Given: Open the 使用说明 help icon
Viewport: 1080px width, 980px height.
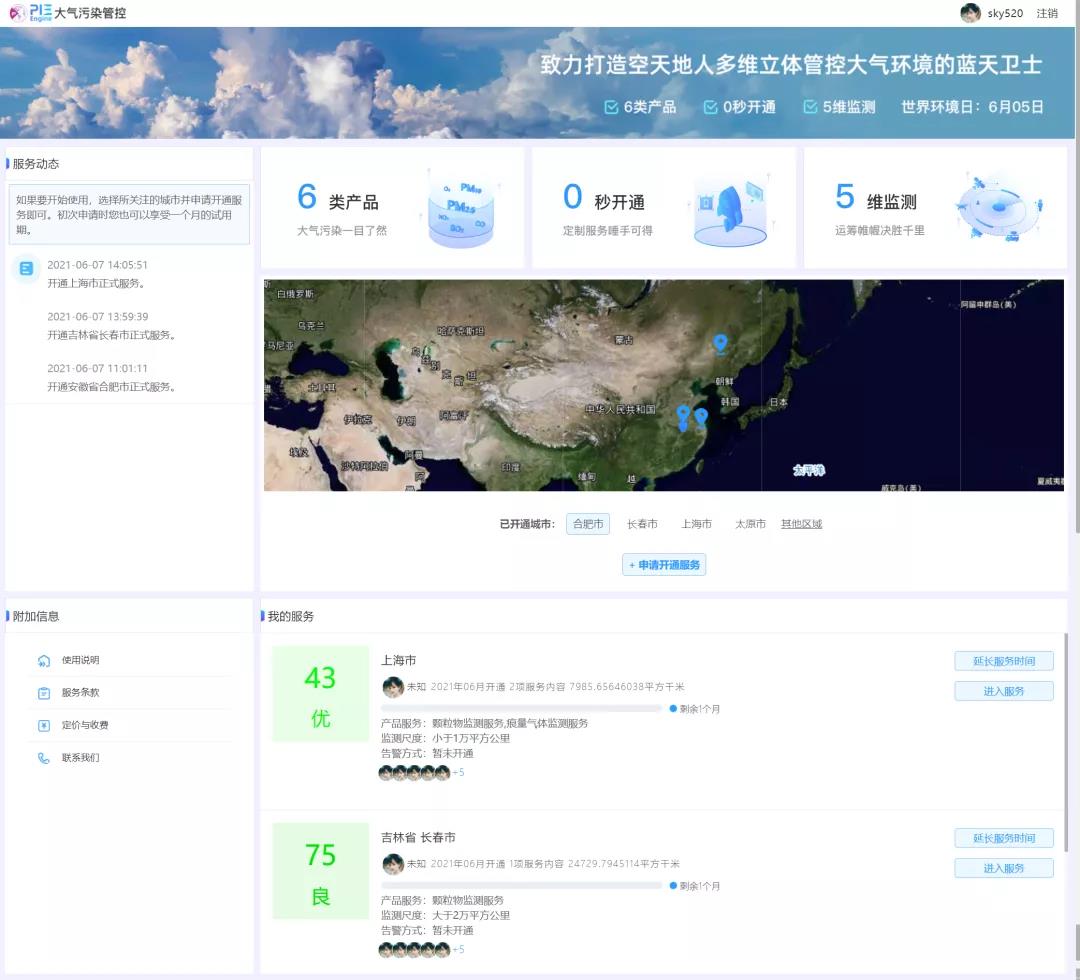Looking at the screenshot, I should click(41, 660).
